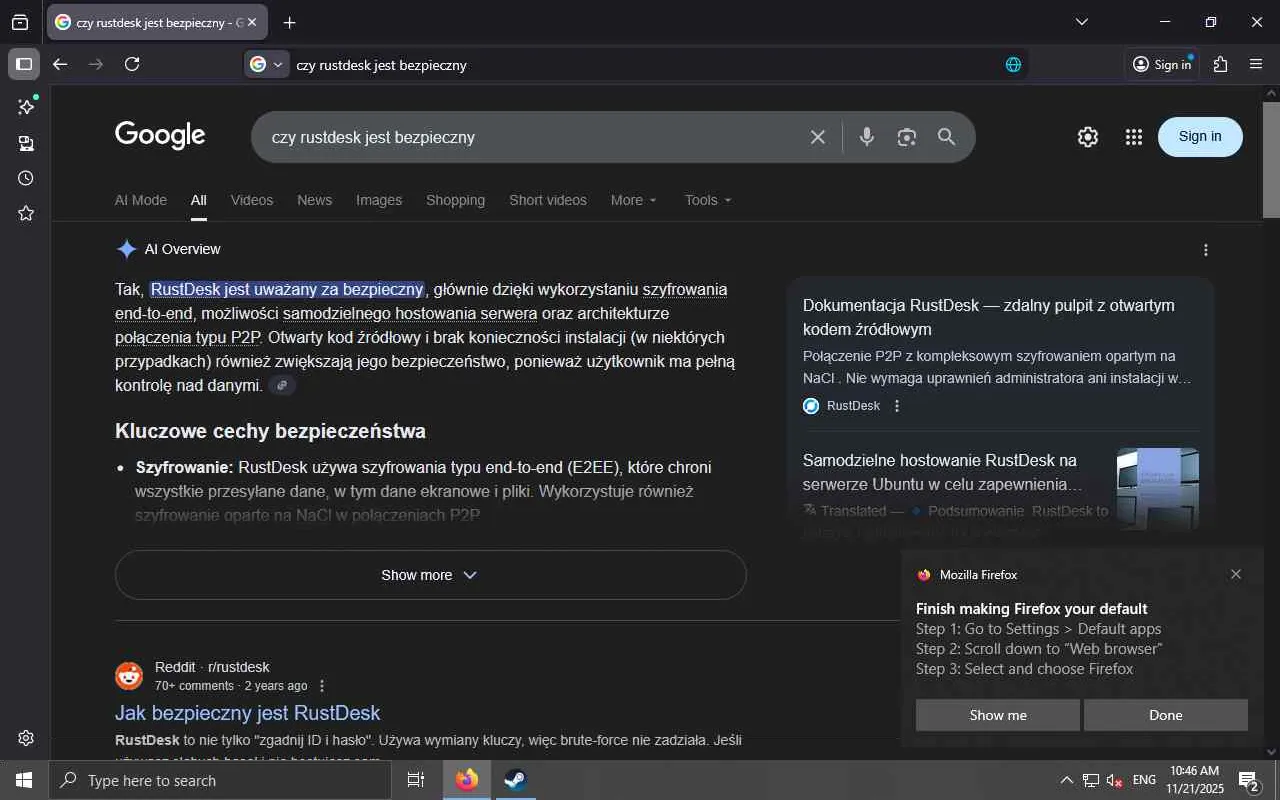
Task: Search by image with Google Lens
Action: coord(907,137)
